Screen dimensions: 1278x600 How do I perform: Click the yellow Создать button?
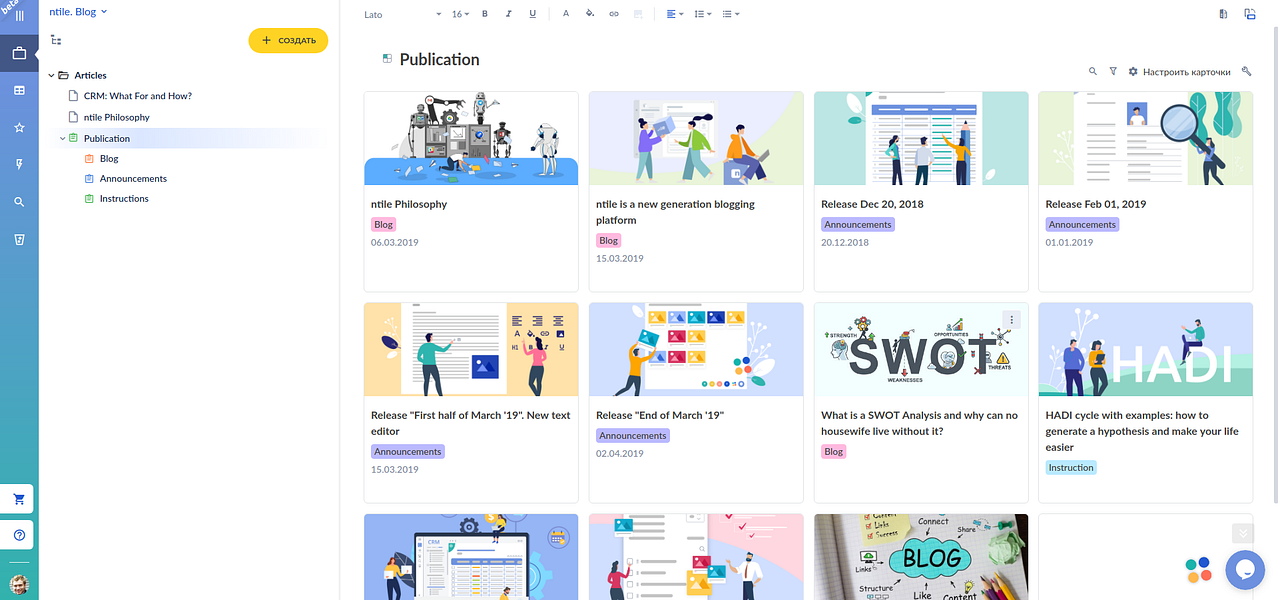(288, 41)
